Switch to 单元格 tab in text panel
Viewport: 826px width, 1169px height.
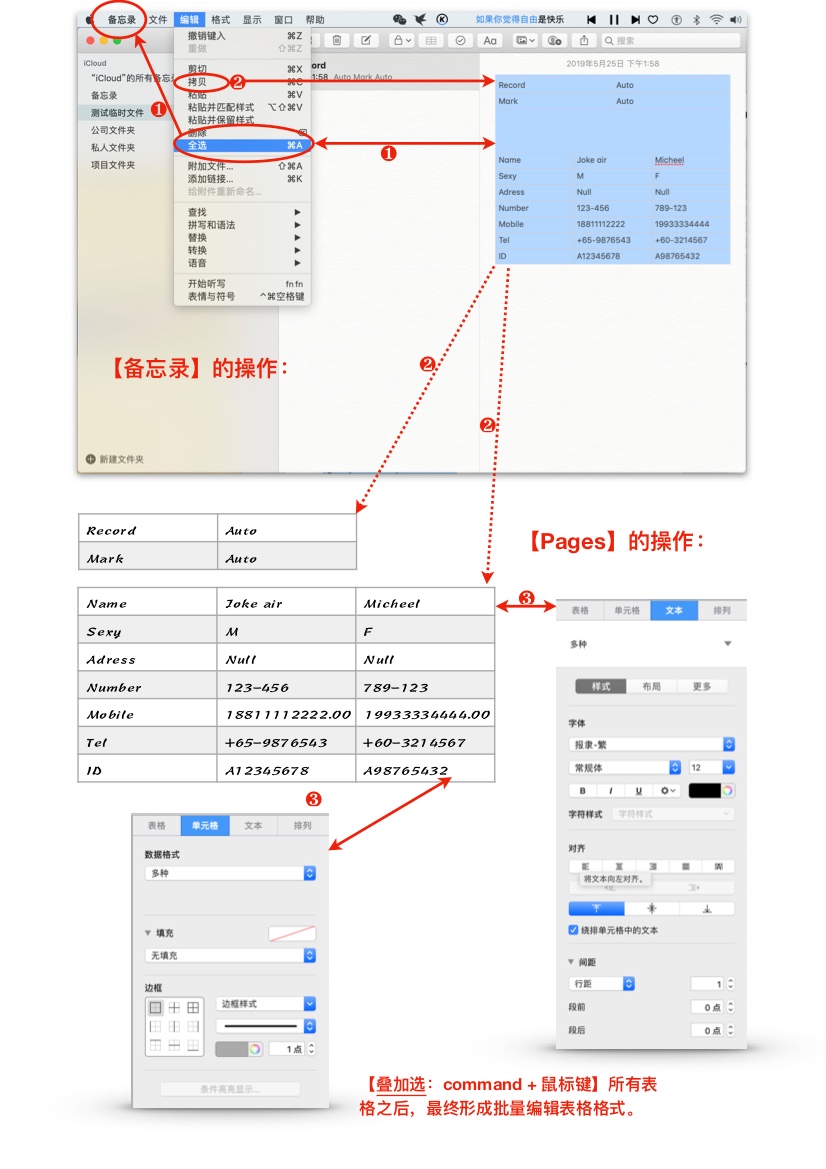(626, 610)
